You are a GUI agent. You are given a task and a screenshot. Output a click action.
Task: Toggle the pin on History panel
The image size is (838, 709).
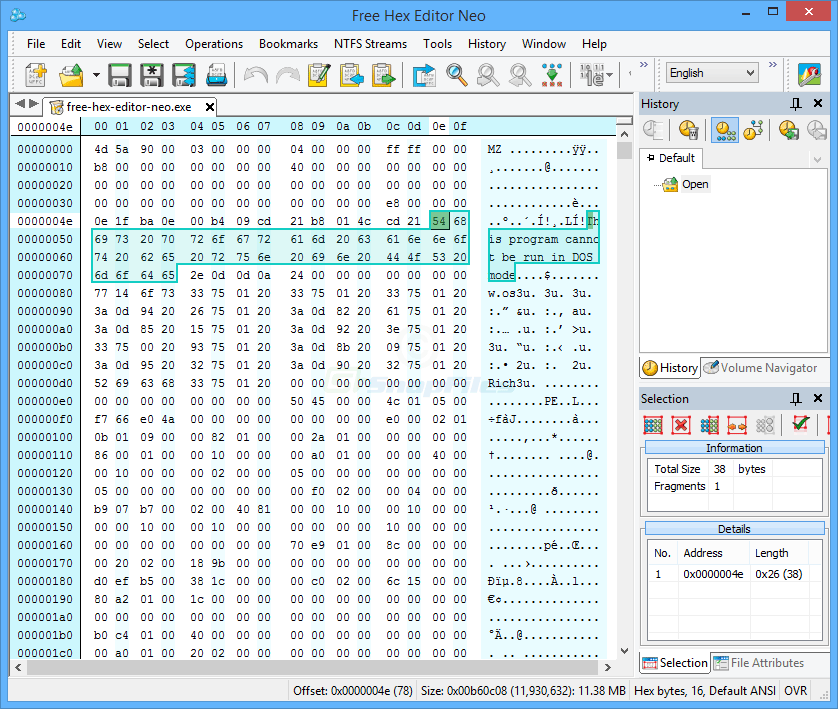[796, 104]
